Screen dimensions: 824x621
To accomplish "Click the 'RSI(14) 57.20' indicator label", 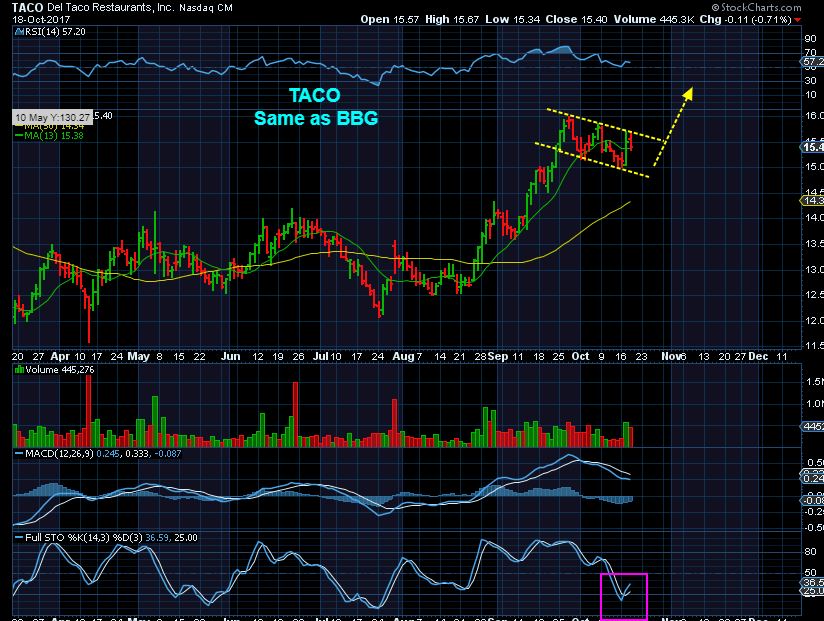I will tap(55, 32).
